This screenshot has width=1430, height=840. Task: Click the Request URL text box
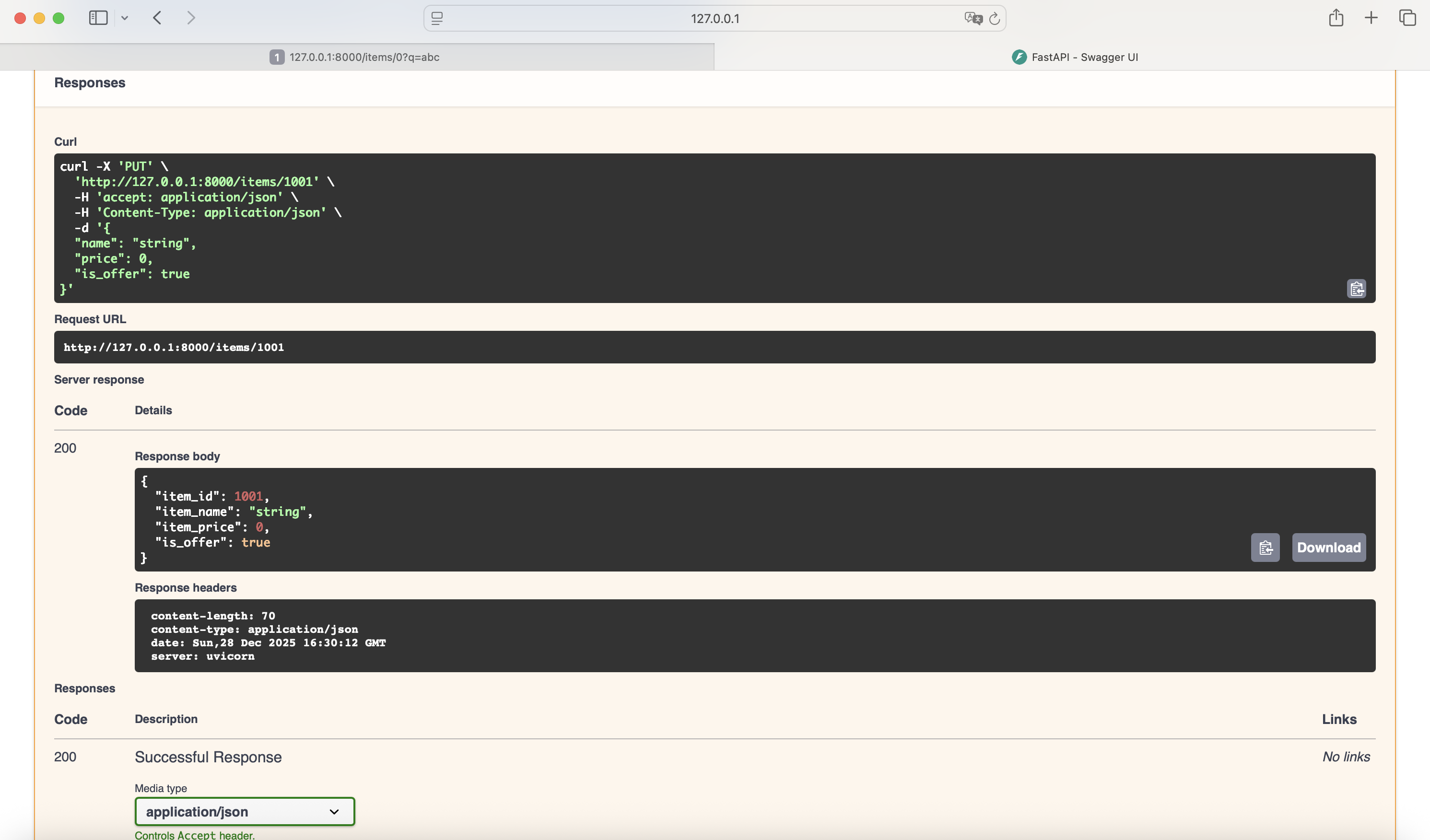(x=715, y=347)
